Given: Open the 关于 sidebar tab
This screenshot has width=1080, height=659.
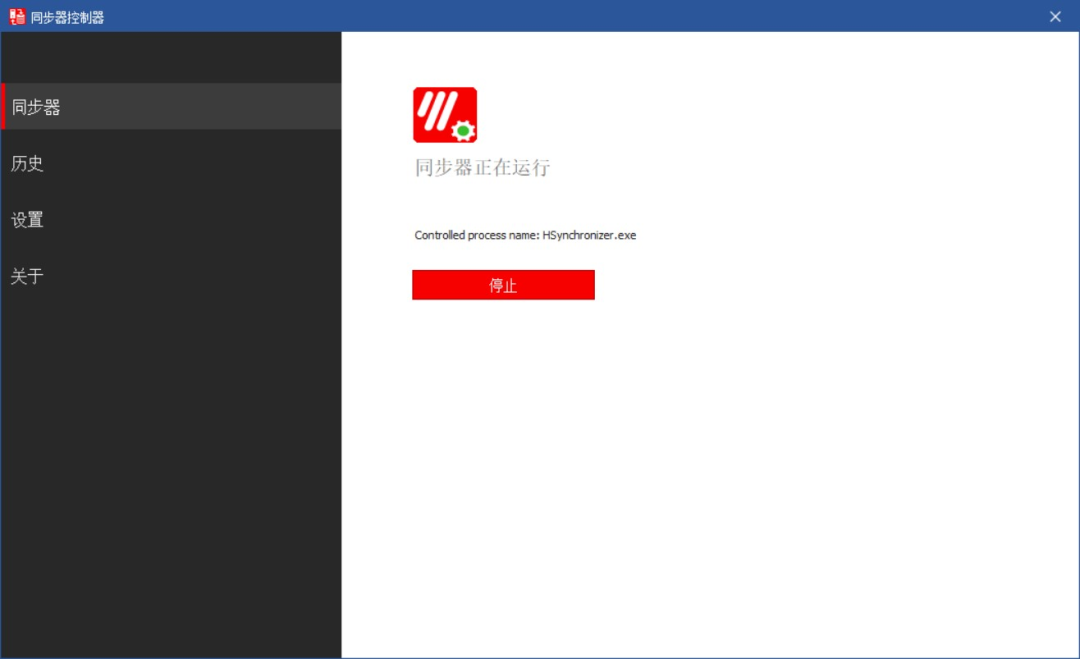Looking at the screenshot, I should click(x=171, y=276).
